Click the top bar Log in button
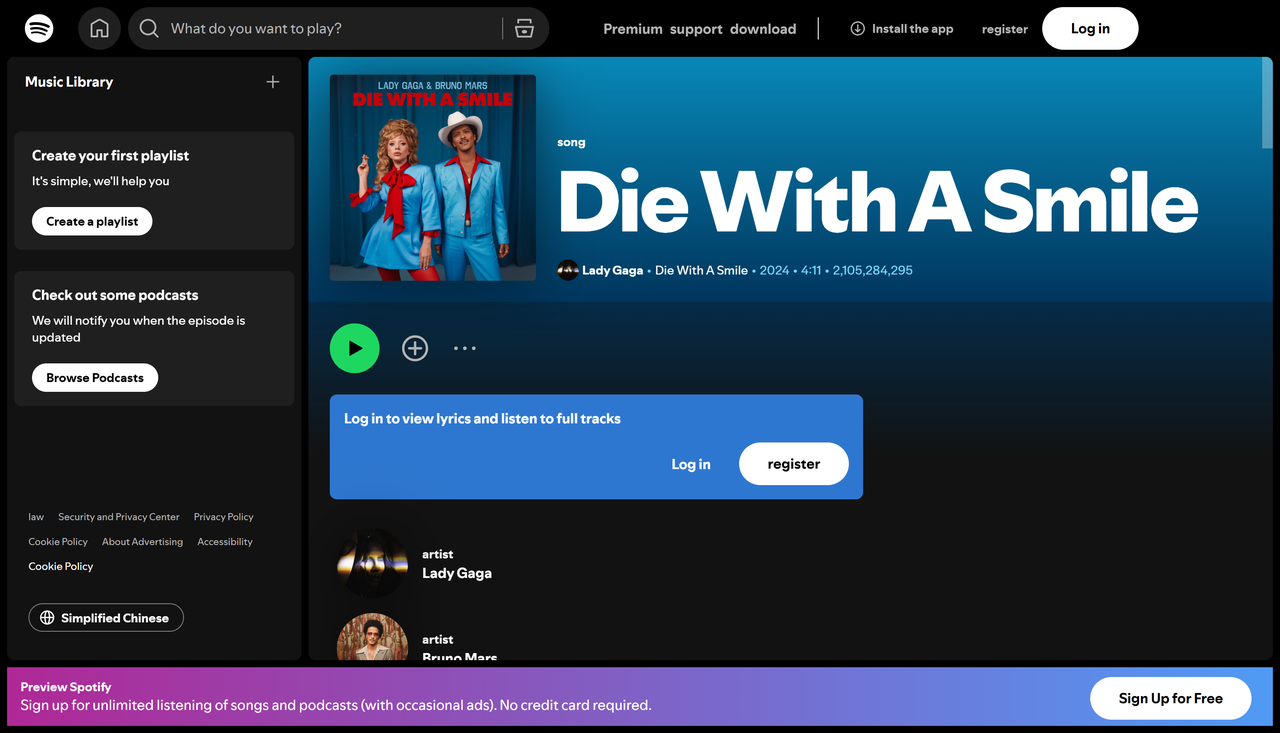This screenshot has height=733, width=1280. click(1090, 29)
